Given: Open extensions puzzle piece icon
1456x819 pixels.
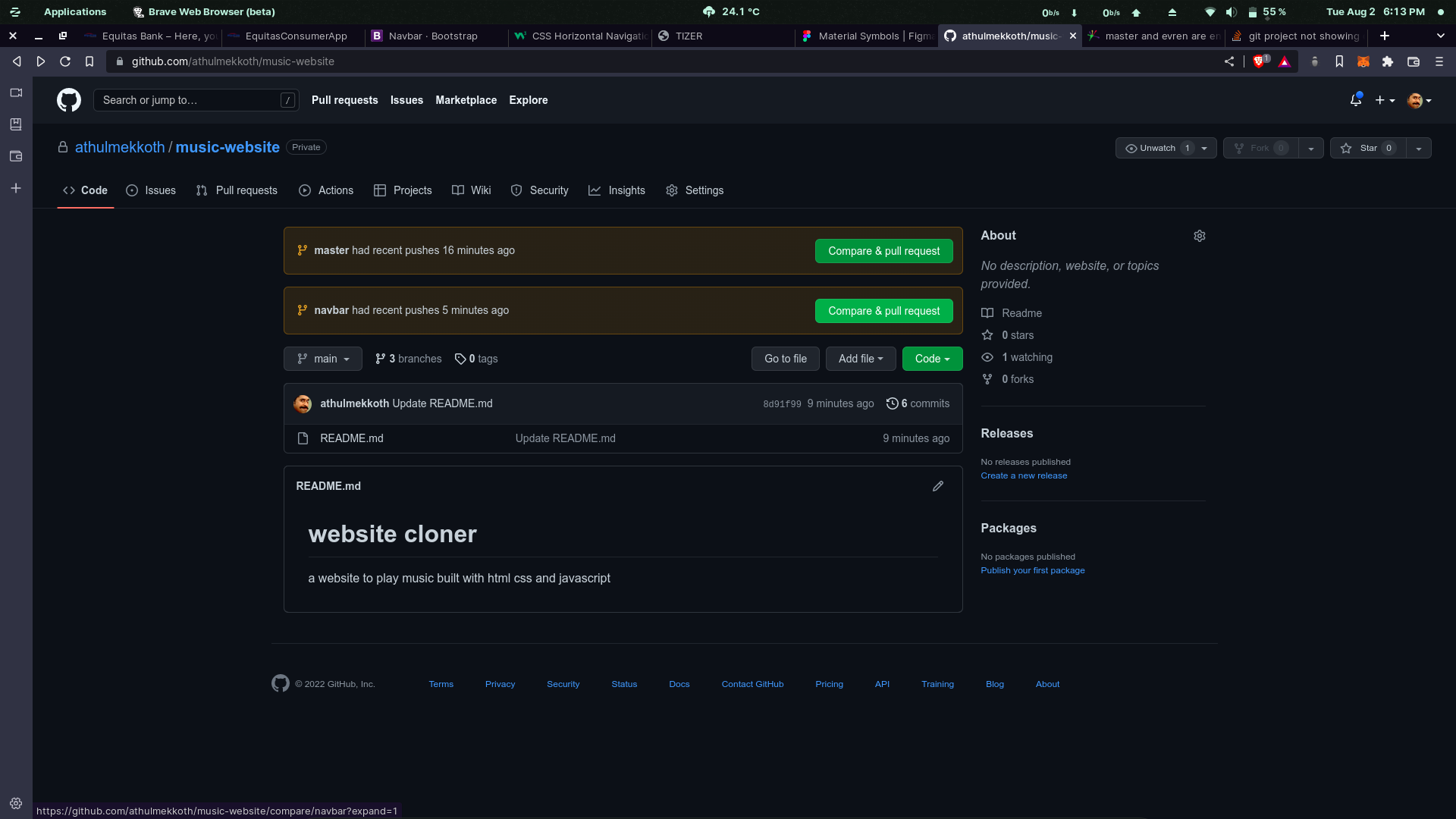Looking at the screenshot, I should pos(1388,61).
